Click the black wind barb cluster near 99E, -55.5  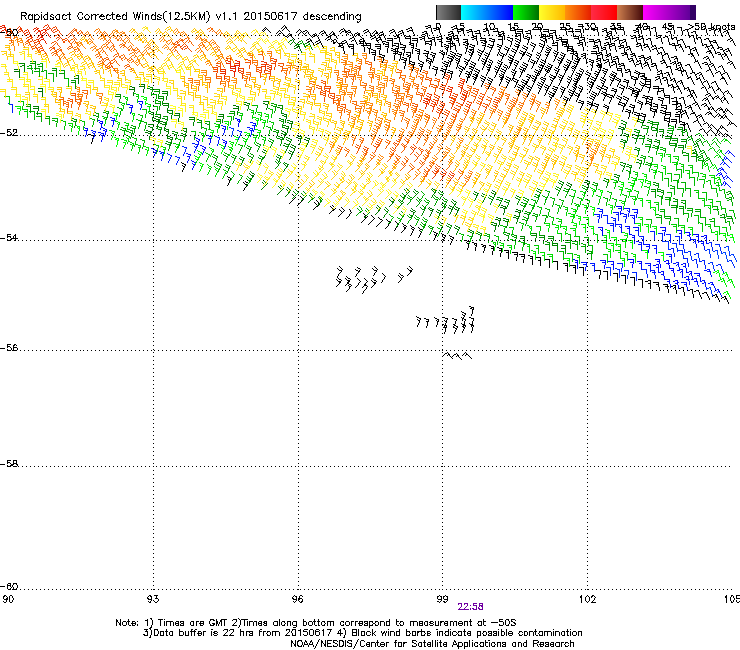[445, 320]
